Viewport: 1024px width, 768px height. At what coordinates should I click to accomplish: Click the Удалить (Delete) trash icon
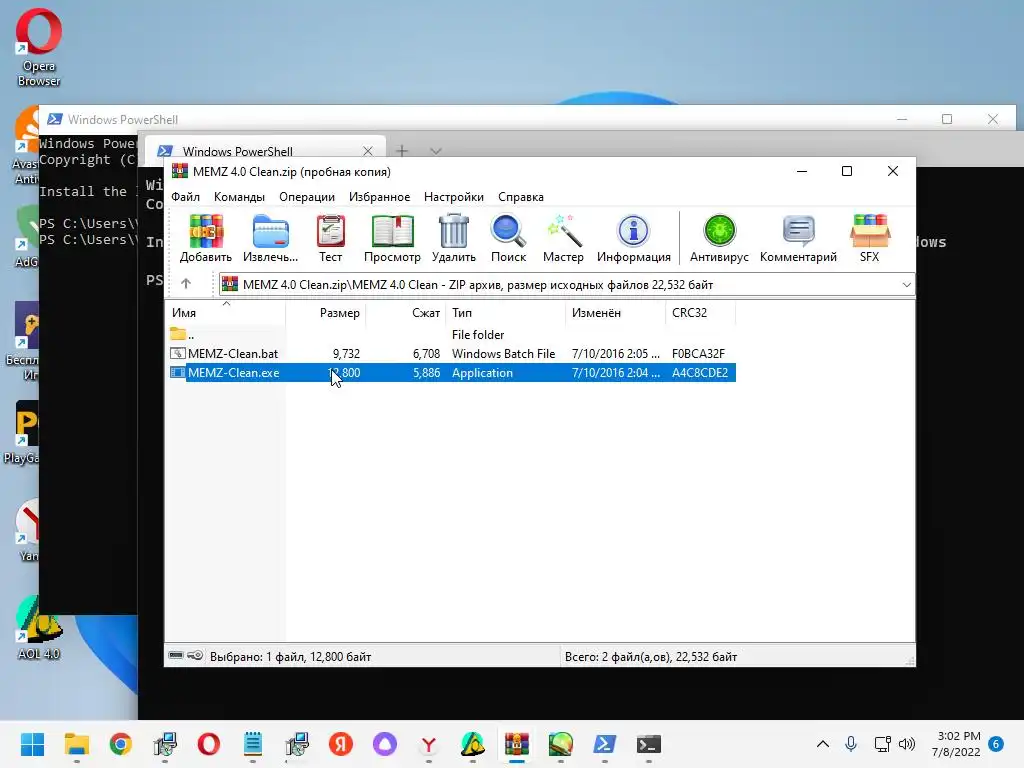point(454,238)
